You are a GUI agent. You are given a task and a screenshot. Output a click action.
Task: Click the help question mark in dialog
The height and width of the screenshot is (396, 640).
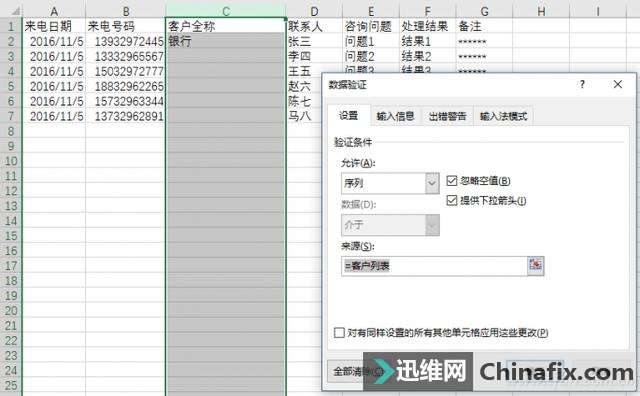point(582,85)
